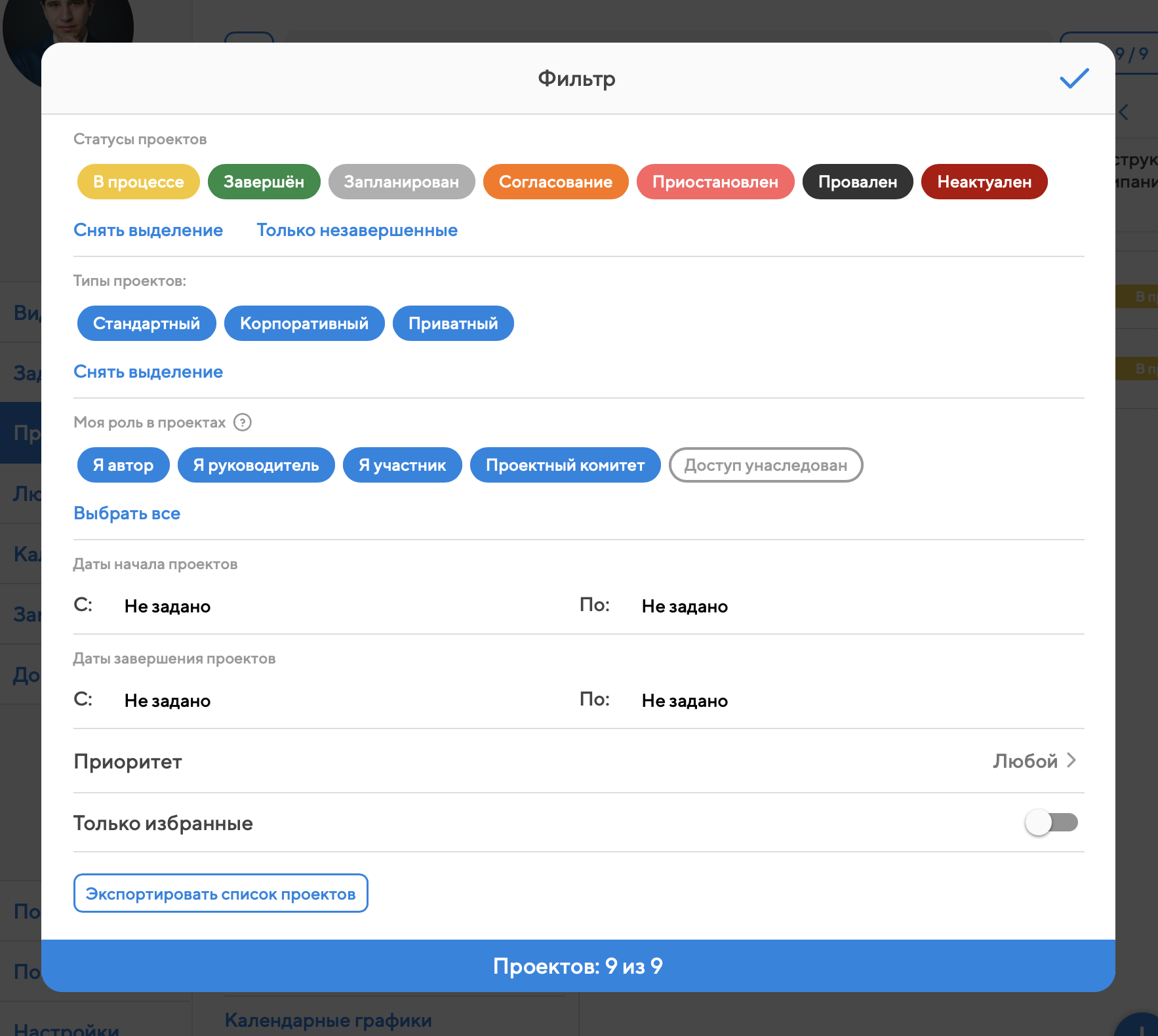Pick the project start date 'С' value
Viewport: 1158px width, 1036px height.
pyautogui.click(x=167, y=607)
